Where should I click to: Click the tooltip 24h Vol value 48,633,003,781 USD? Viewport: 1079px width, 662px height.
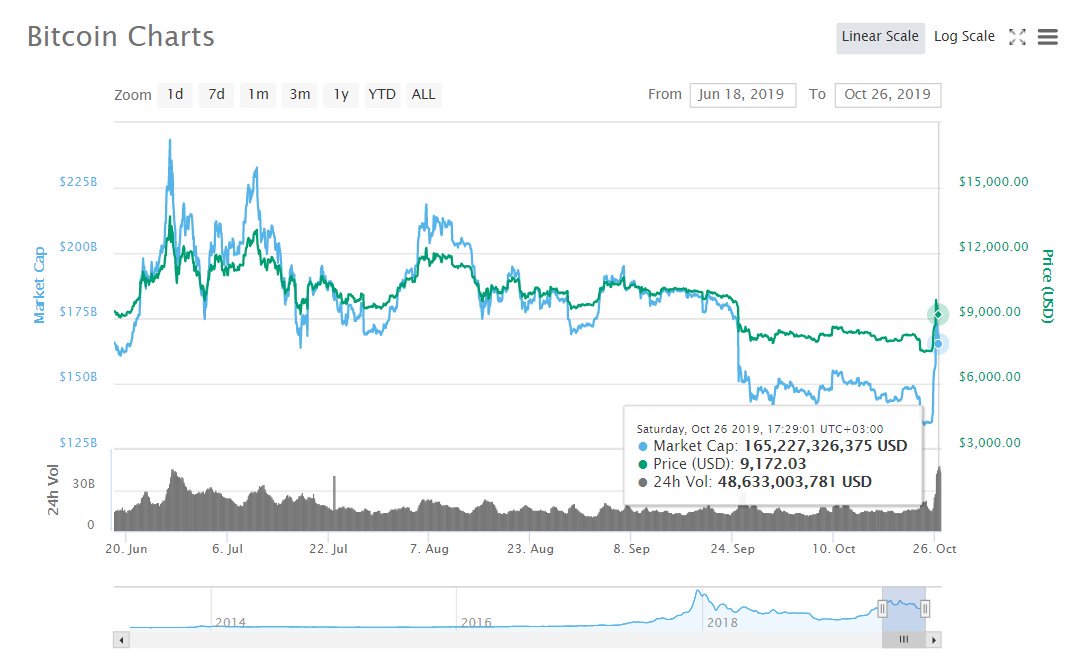click(x=795, y=482)
